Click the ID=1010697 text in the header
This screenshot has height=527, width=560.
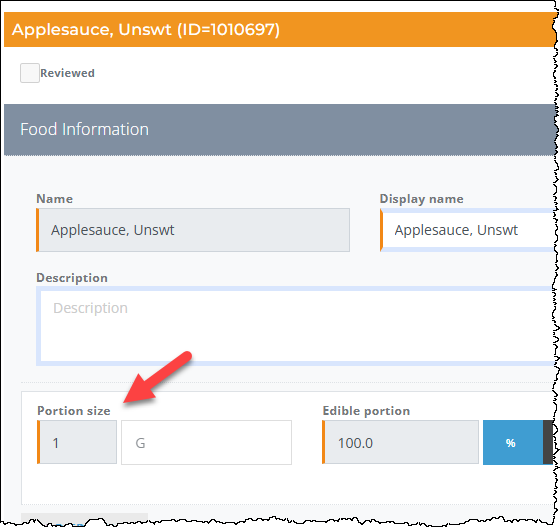(229, 30)
